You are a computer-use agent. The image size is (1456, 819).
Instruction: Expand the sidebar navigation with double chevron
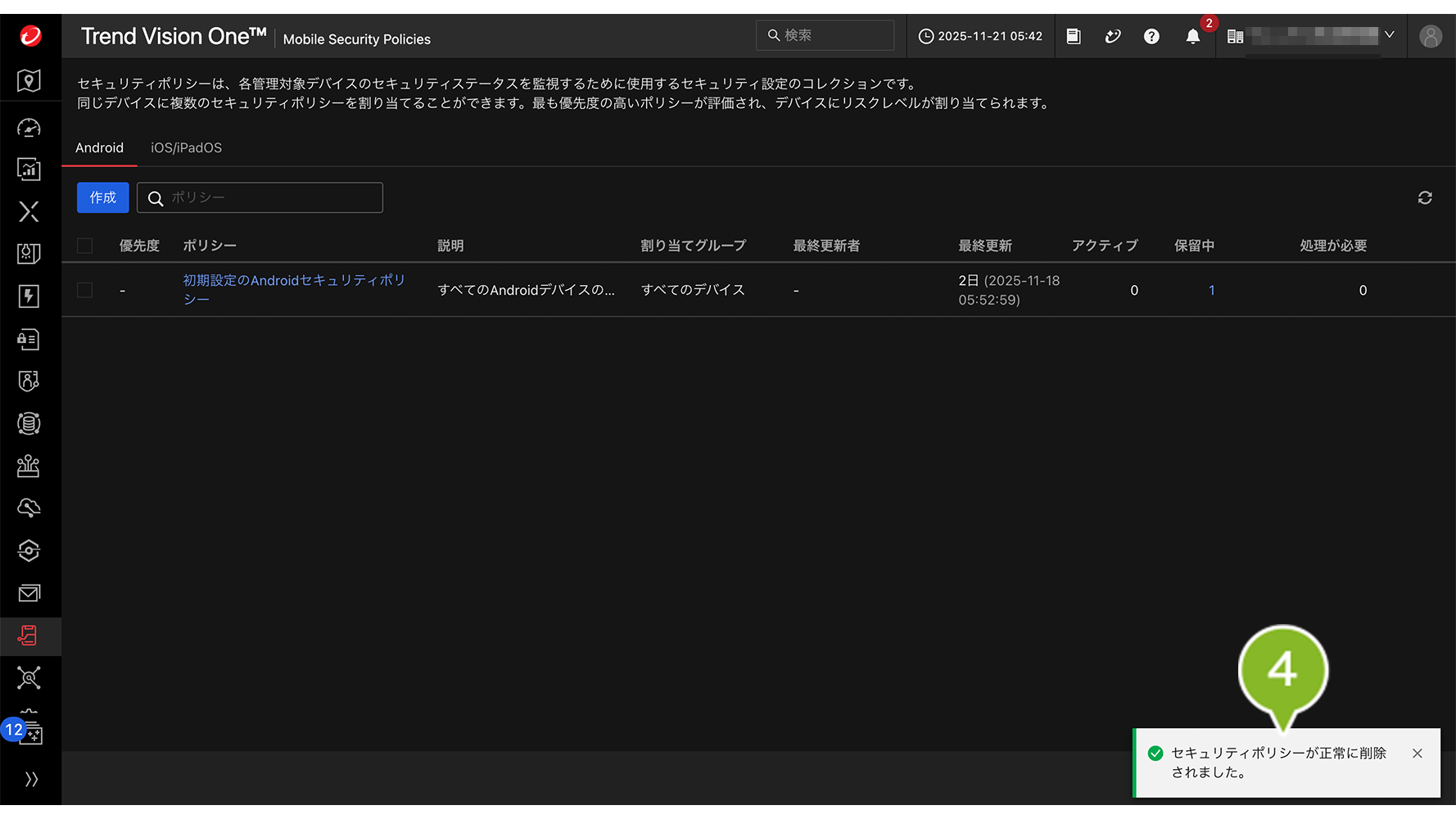31,779
